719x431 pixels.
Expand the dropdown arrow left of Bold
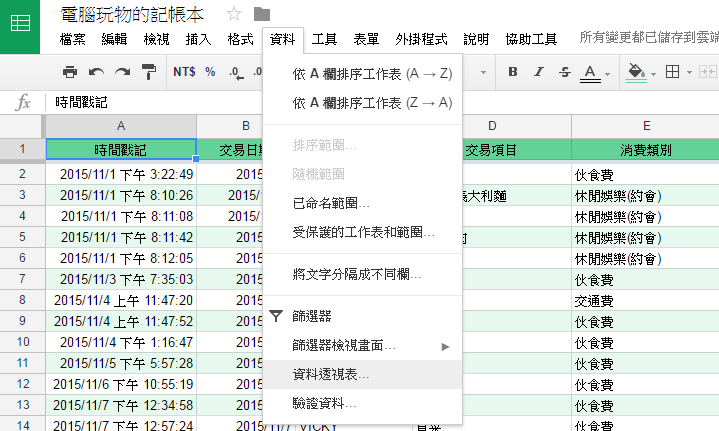483,72
